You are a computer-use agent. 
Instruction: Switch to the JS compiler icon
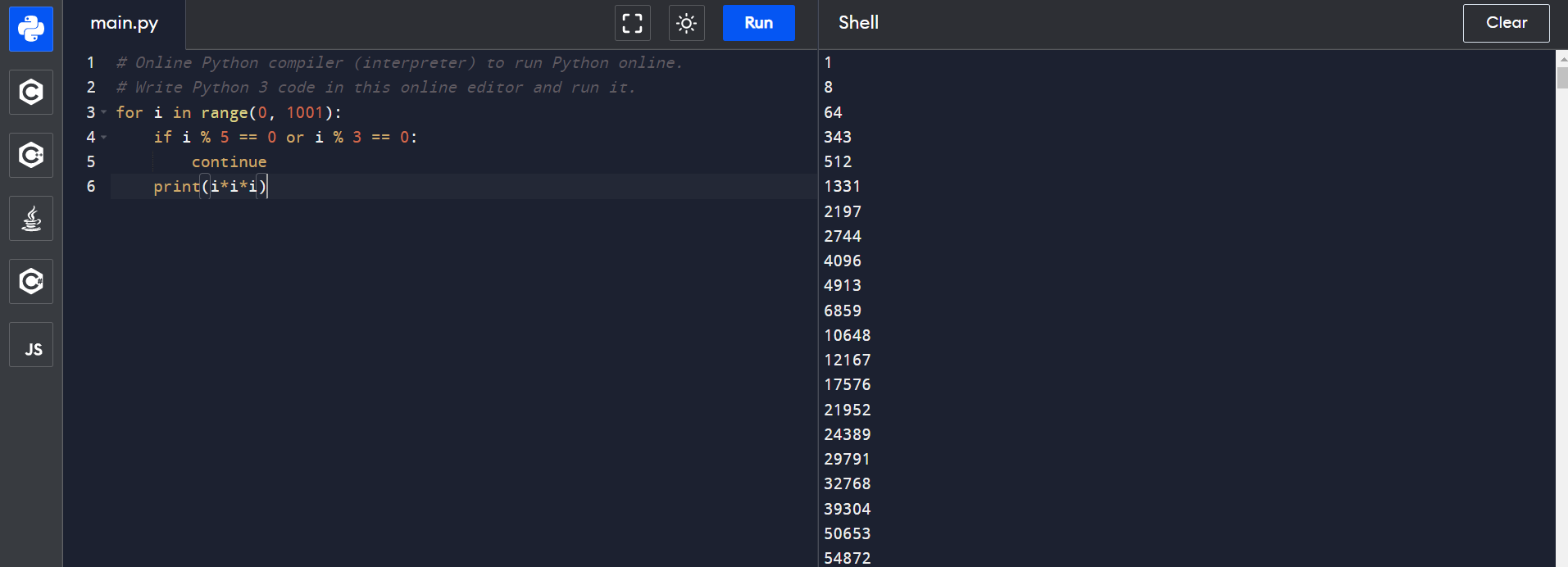(x=31, y=345)
